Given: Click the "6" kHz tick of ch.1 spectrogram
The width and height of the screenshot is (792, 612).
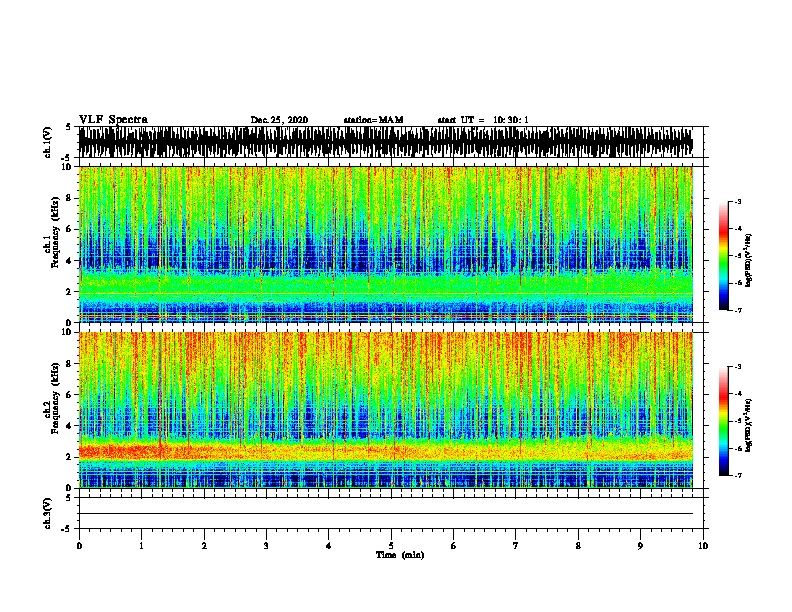Looking at the screenshot, I should coord(70,229).
